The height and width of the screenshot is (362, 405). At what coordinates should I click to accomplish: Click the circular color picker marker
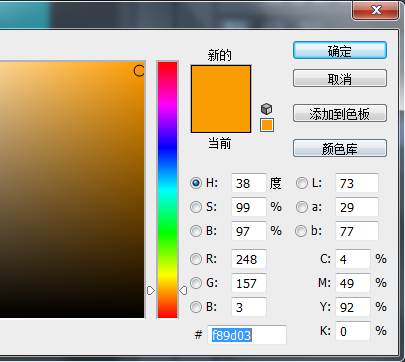(x=139, y=71)
